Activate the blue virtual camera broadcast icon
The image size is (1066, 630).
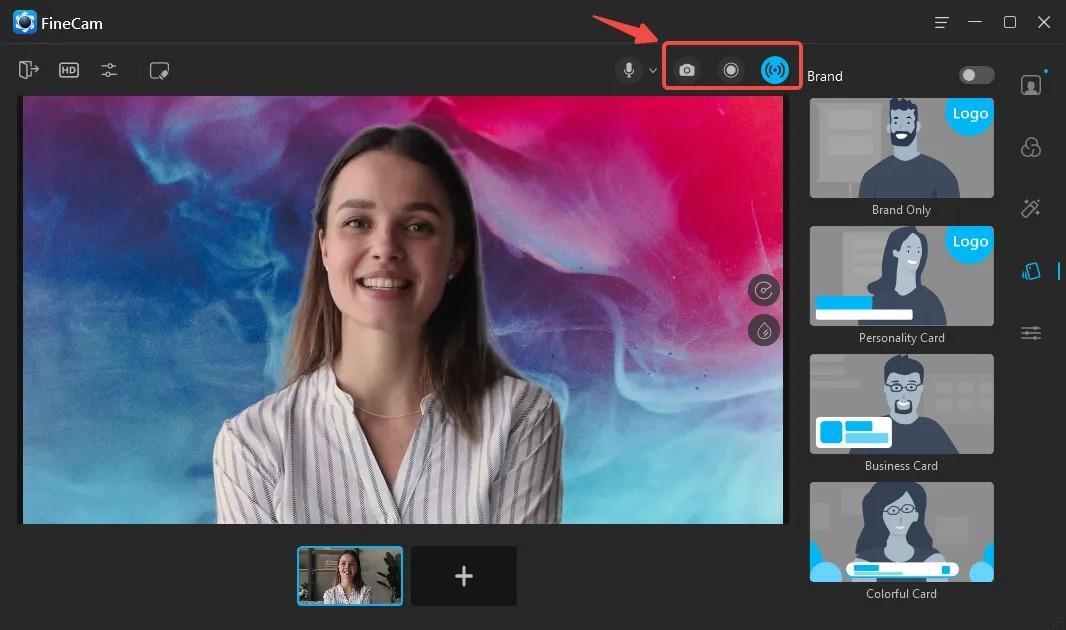tap(774, 70)
